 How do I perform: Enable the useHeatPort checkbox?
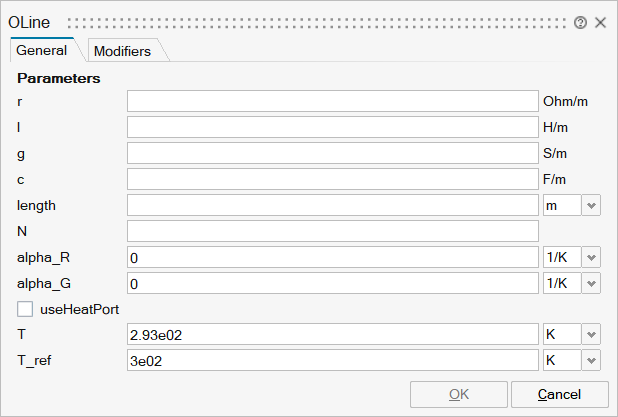26,309
